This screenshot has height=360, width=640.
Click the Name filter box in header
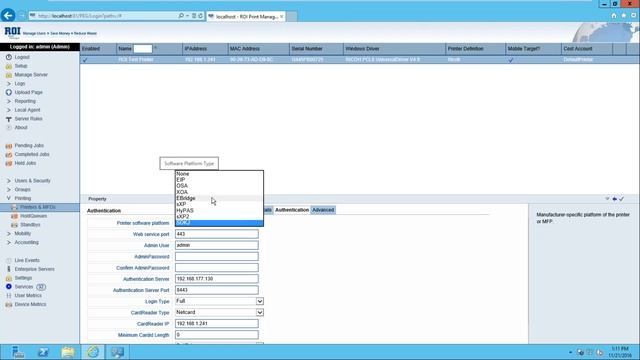(143, 49)
